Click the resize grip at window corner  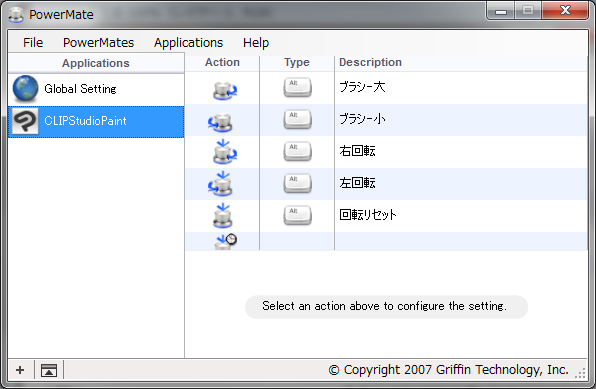(x=581, y=373)
